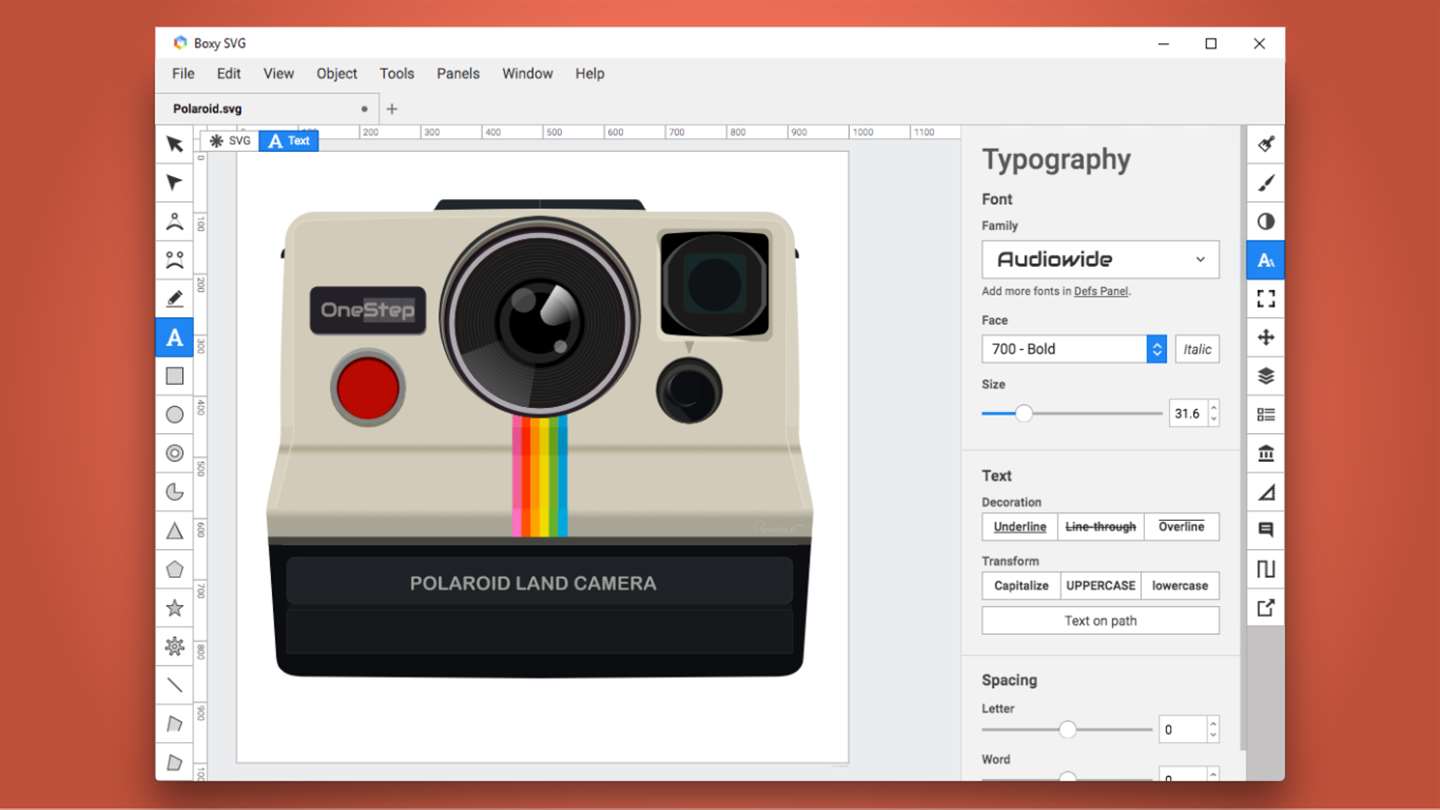Select the Cog gear shape tool

[x=174, y=647]
